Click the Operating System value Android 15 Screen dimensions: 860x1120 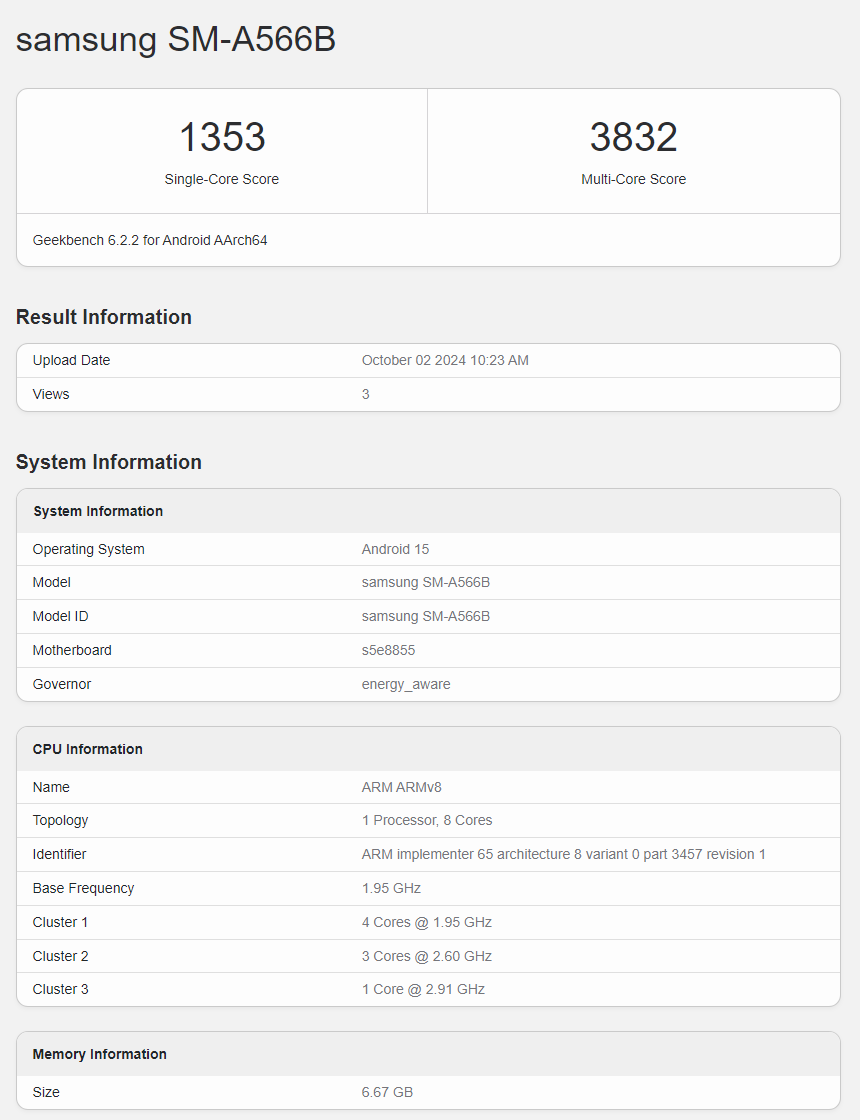point(395,549)
